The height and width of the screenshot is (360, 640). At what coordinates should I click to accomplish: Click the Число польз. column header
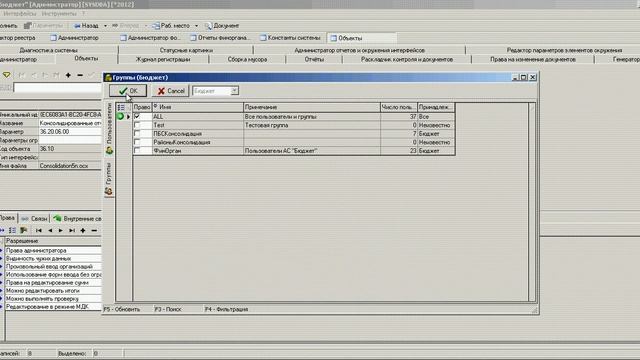pos(399,107)
